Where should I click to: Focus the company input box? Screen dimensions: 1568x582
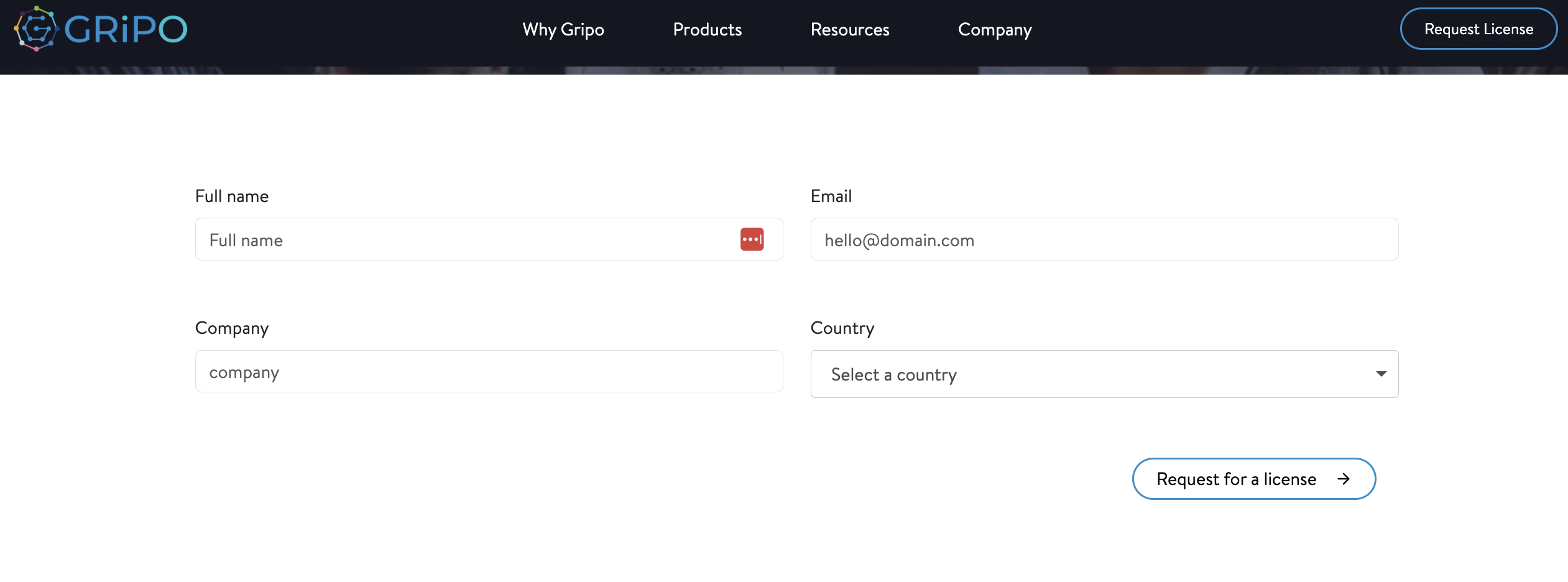[x=488, y=372]
